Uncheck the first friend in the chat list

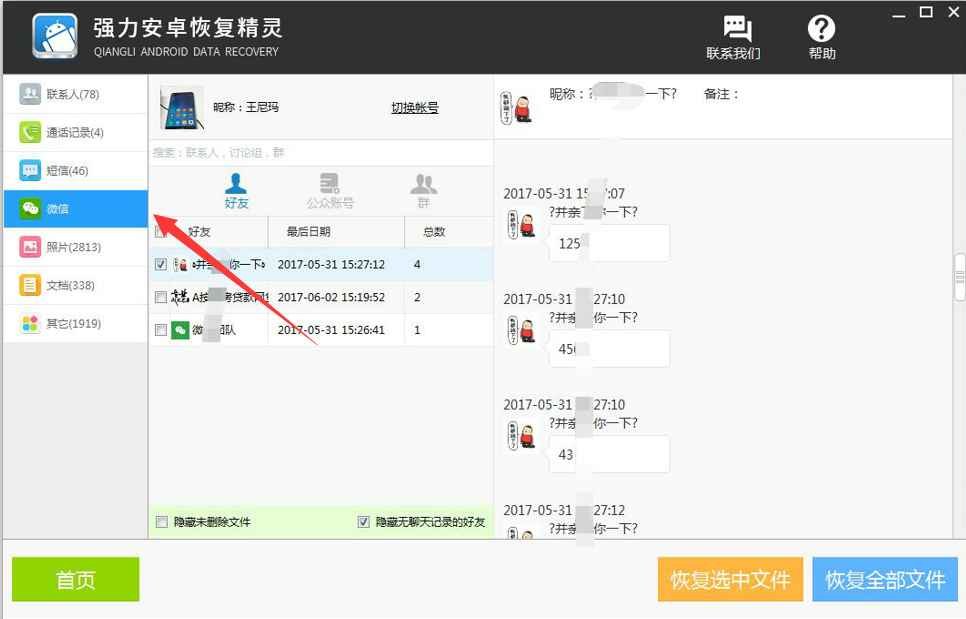coord(160,264)
